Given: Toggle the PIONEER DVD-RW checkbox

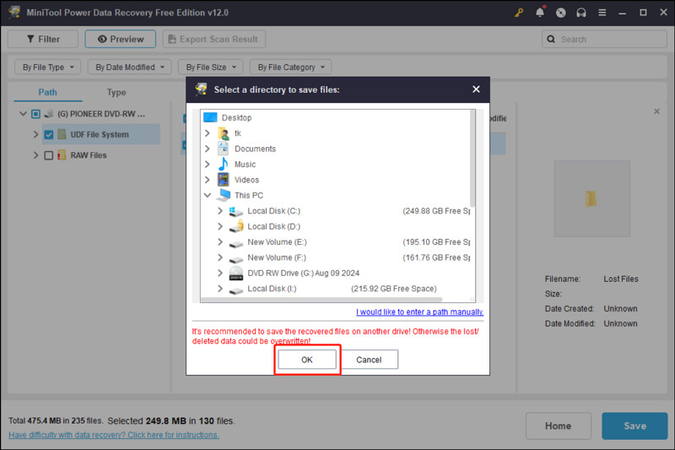Looking at the screenshot, I should [x=36, y=114].
